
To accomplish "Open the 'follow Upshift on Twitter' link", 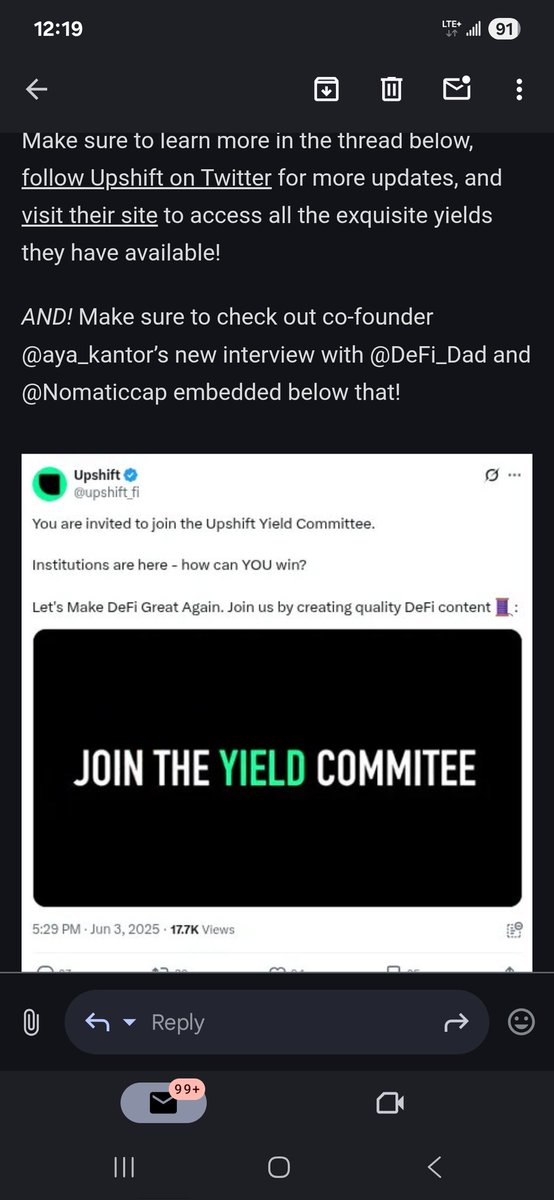I will (x=147, y=178).
